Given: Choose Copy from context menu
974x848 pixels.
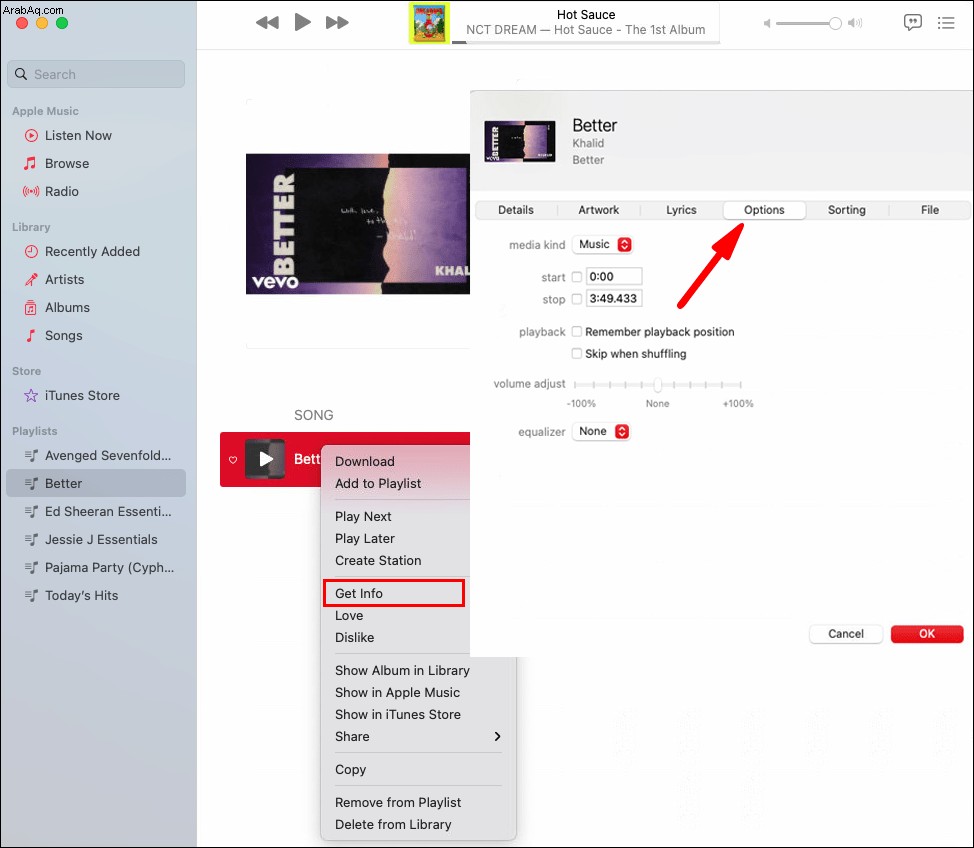Looking at the screenshot, I should pyautogui.click(x=350, y=769).
